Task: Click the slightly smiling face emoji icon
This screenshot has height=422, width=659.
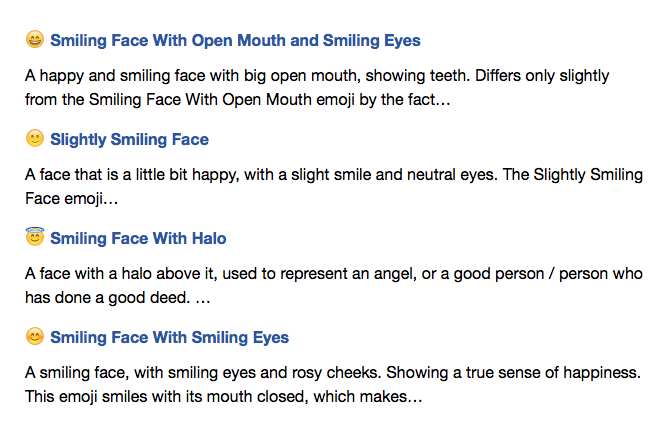Action: [x=35, y=138]
